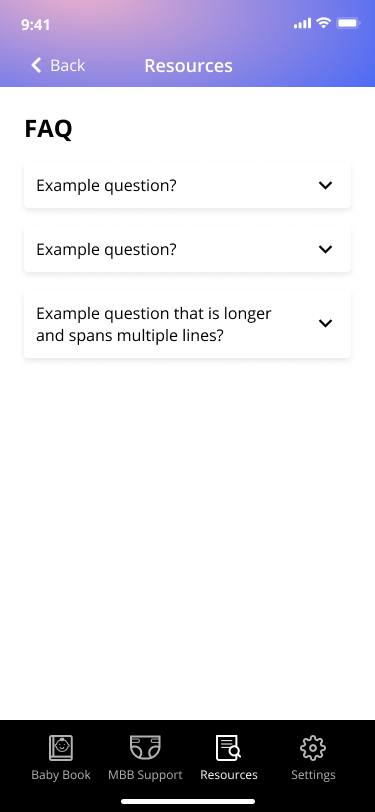Expand the second Example question chevron

coord(325,250)
